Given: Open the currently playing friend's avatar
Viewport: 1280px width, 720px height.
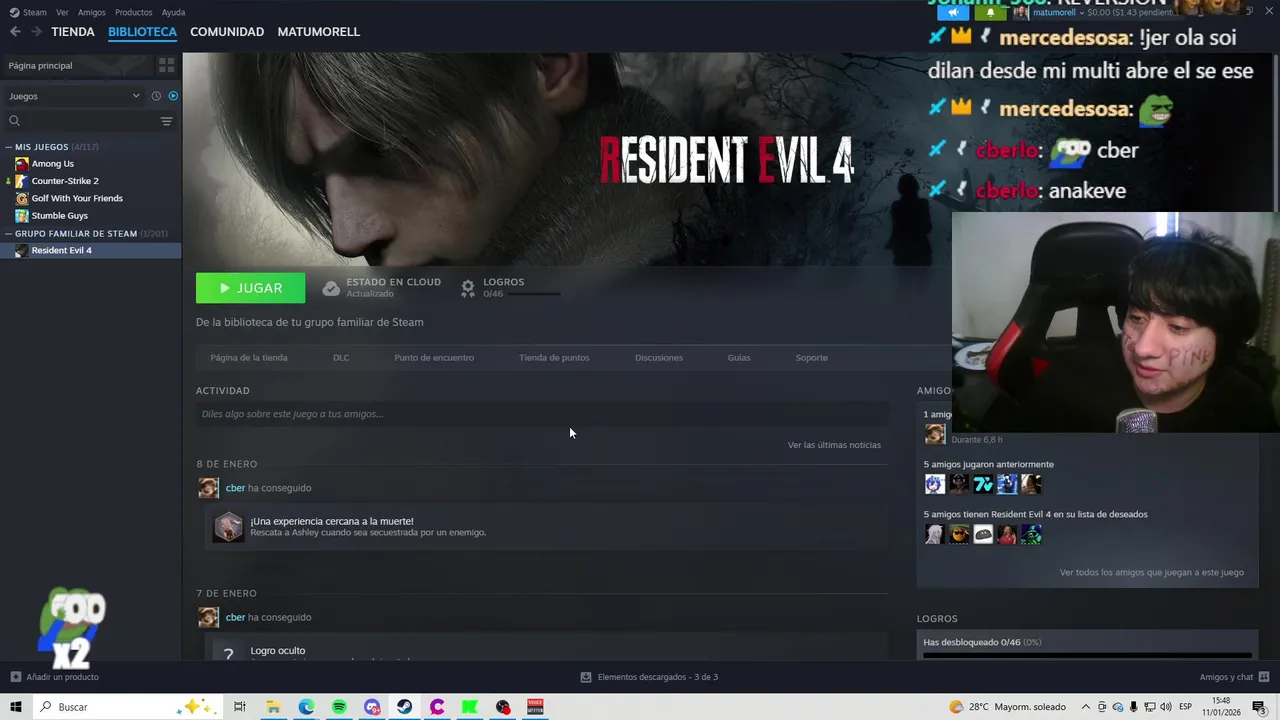Looking at the screenshot, I should point(935,434).
